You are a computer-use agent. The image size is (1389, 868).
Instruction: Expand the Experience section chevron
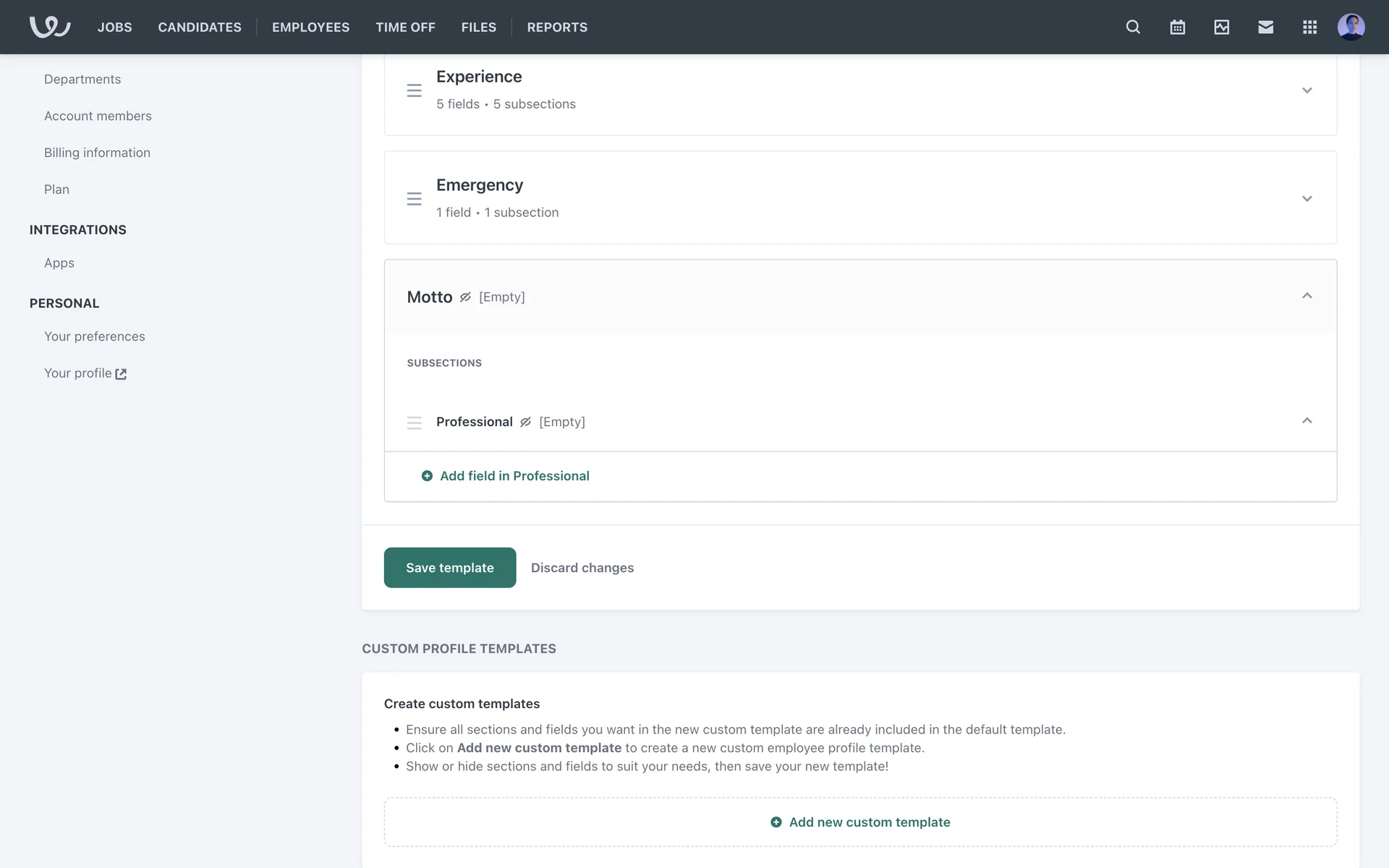click(x=1307, y=90)
